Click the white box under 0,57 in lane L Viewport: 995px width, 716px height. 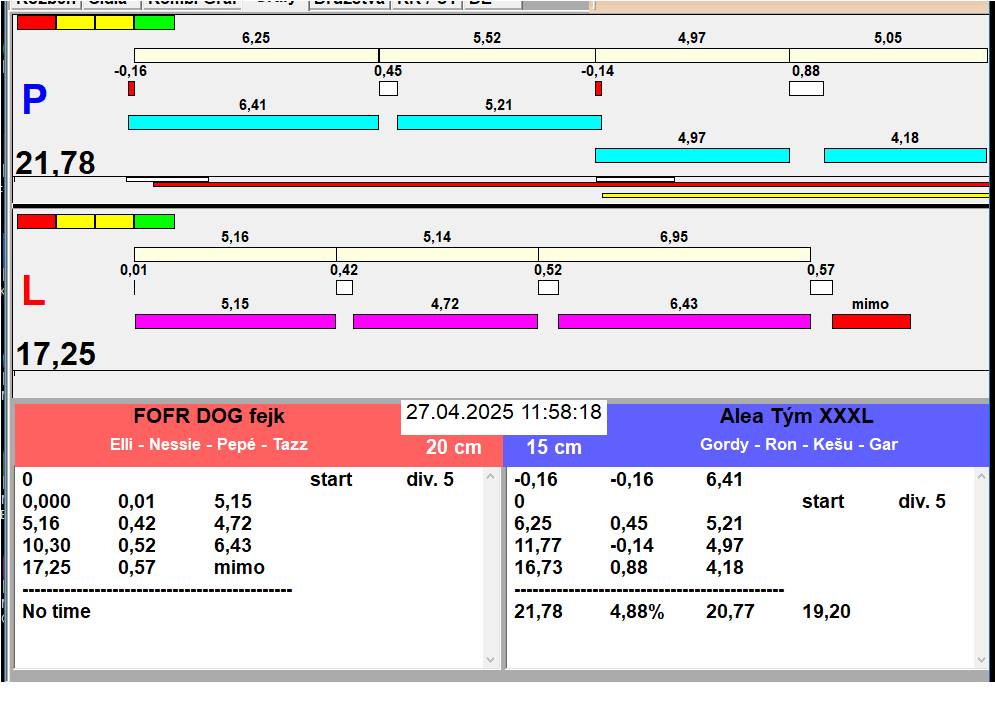pos(821,288)
